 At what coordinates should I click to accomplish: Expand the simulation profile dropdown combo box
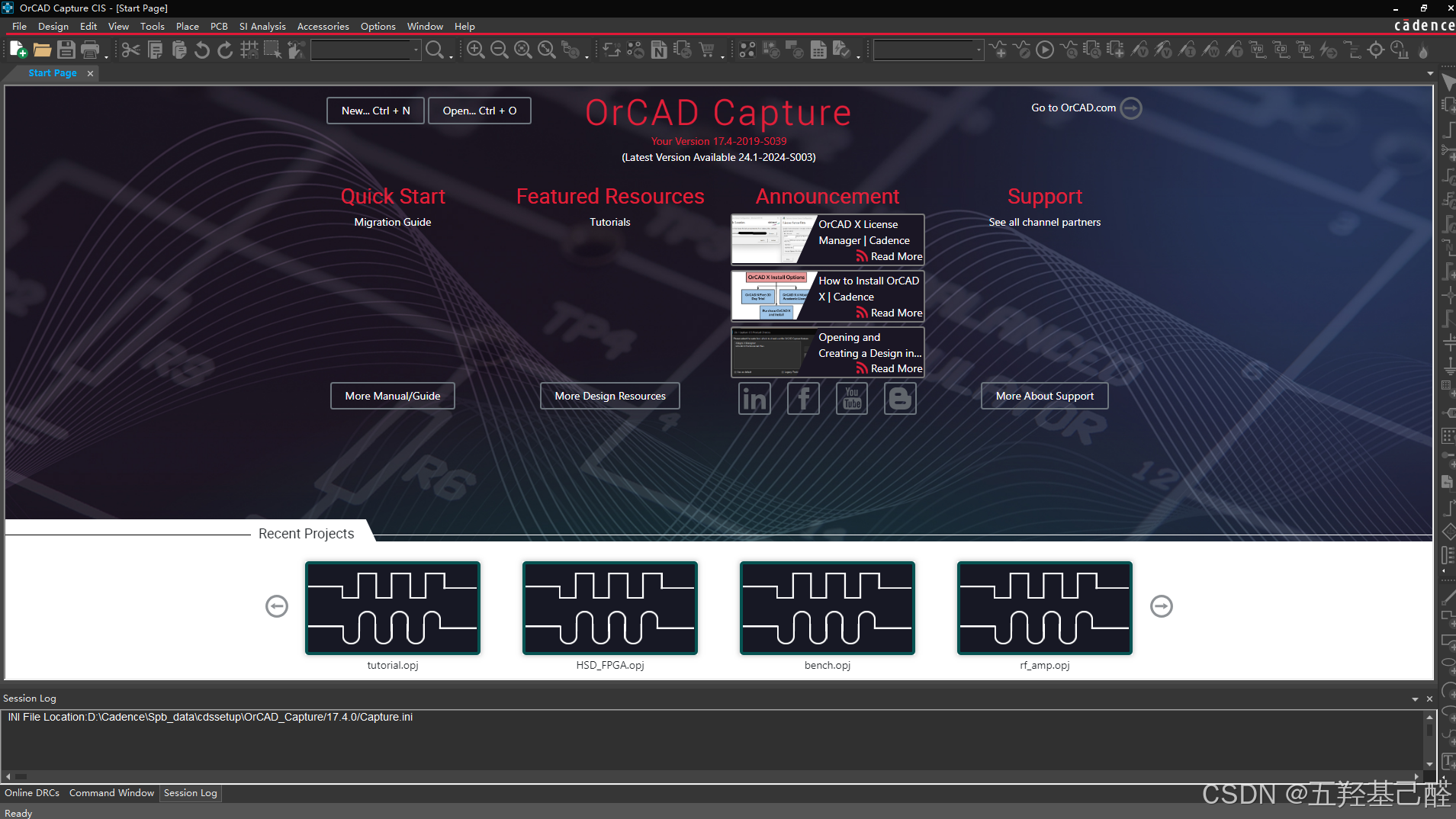click(x=979, y=50)
